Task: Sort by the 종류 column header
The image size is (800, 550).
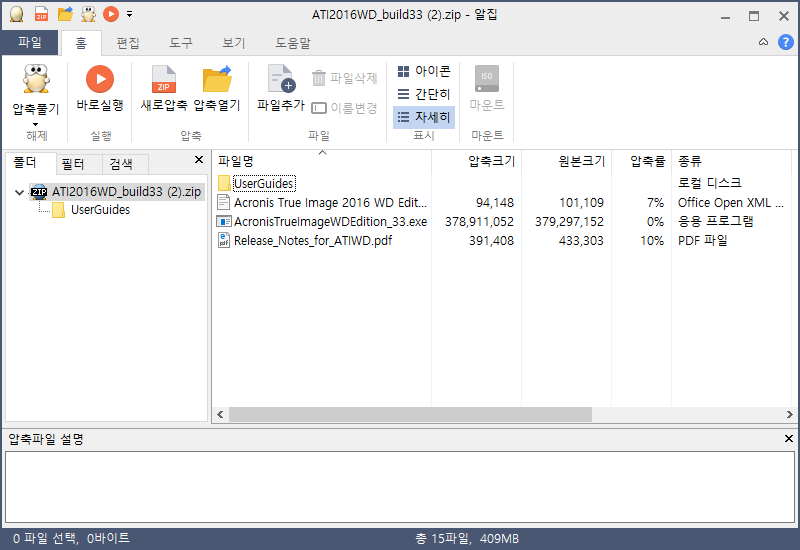Action: [731, 161]
